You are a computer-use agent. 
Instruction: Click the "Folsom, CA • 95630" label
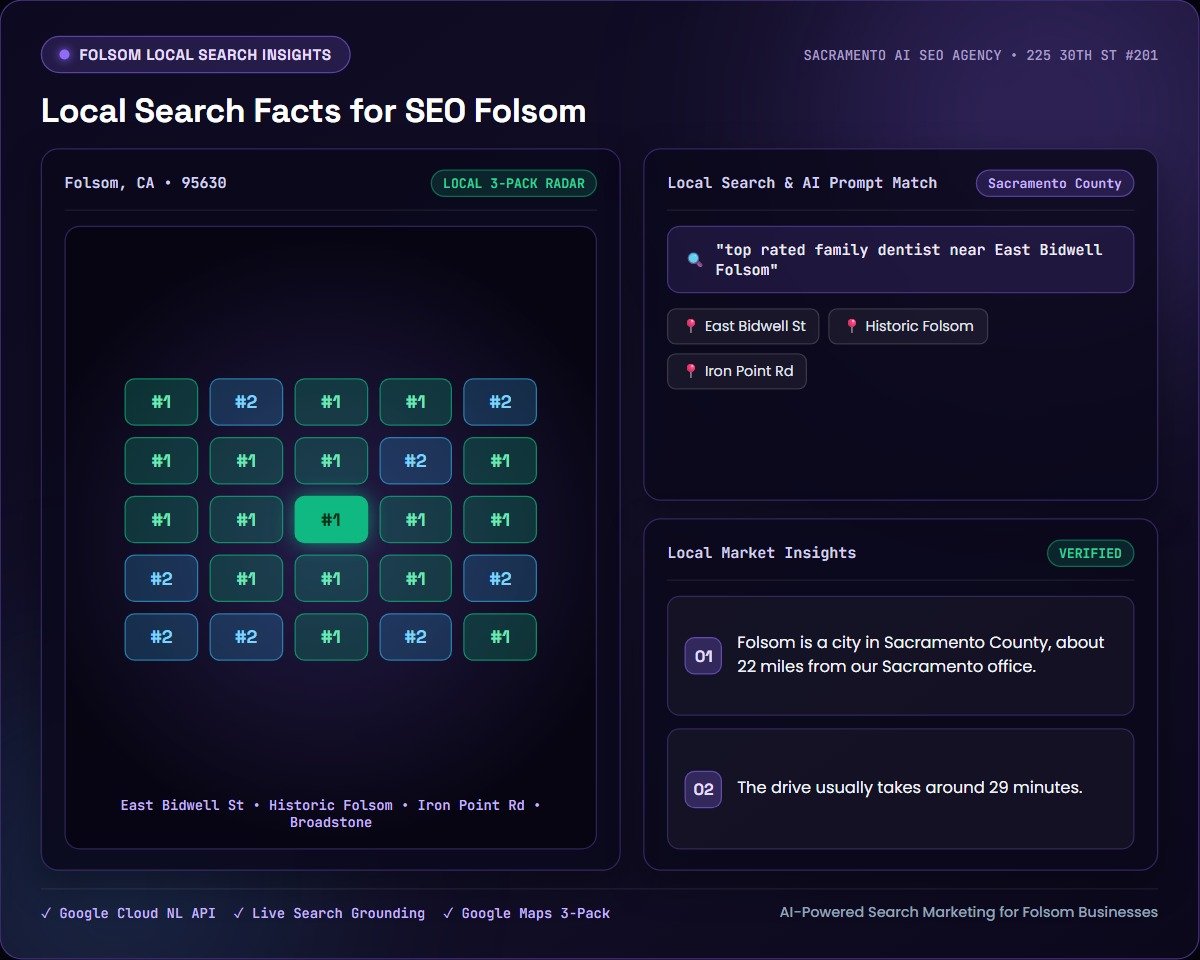pos(146,183)
